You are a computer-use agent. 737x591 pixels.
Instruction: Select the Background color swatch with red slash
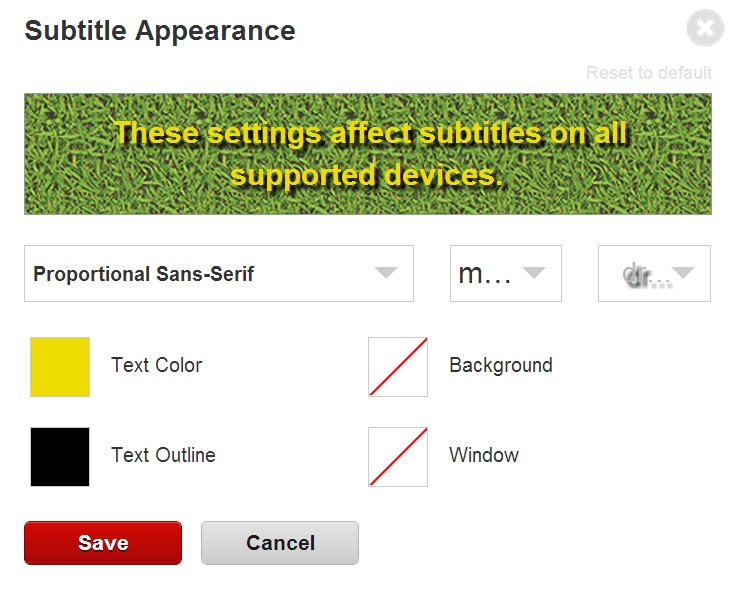point(398,367)
